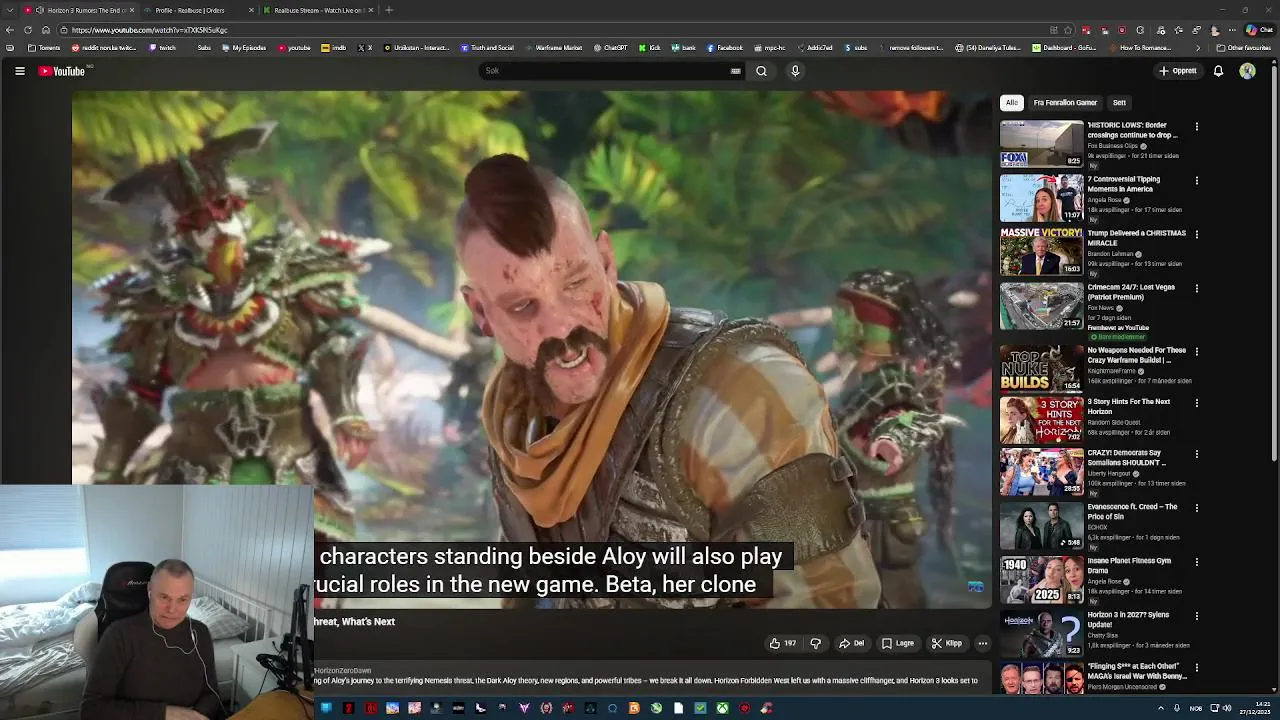Open 'Trump Delivered a CHRISTMAS MIRACLE' thumbnail
The height and width of the screenshot is (720, 1280).
[1041, 252]
